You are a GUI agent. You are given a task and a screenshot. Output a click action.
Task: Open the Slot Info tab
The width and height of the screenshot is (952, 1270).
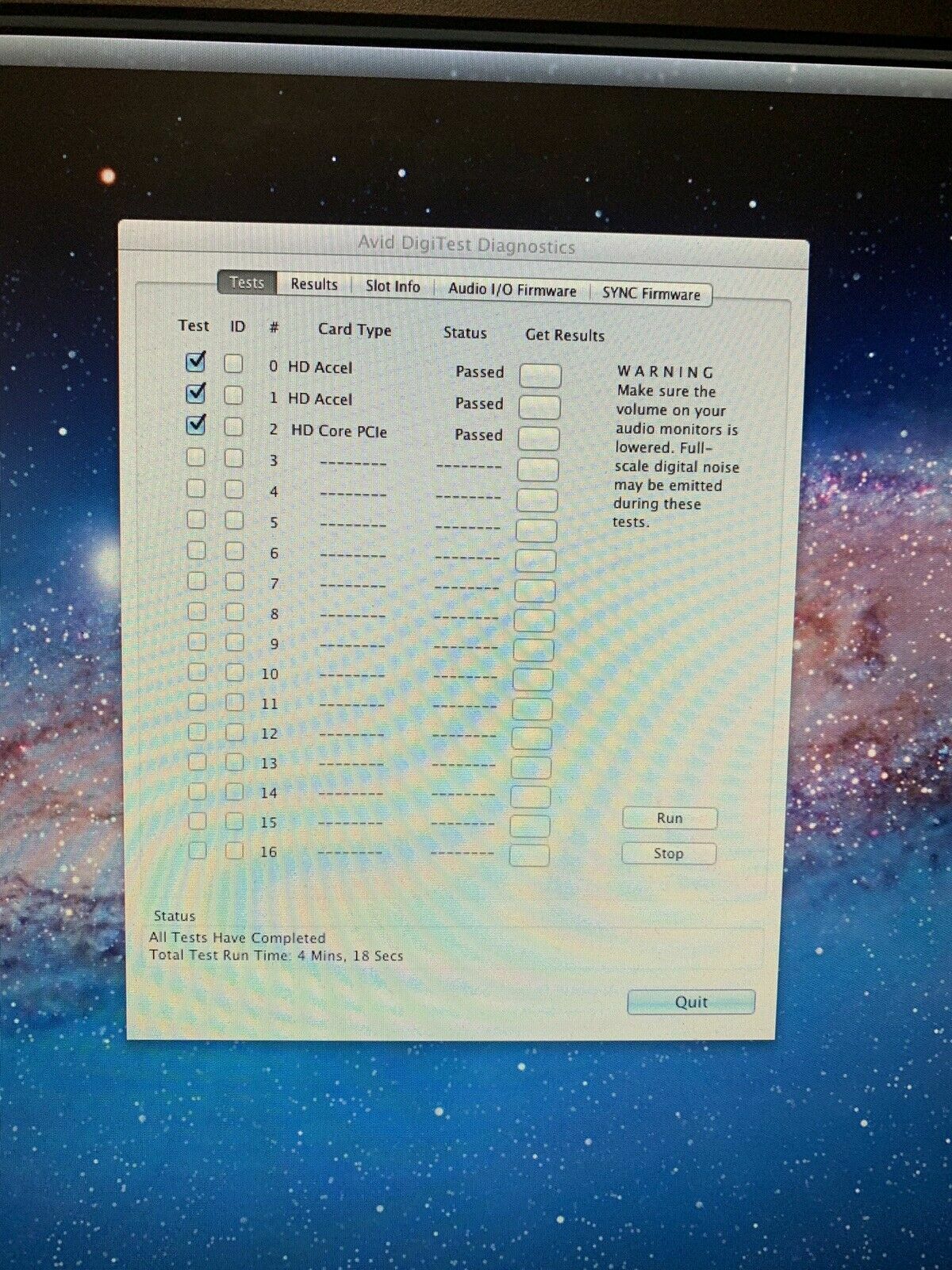tap(393, 287)
